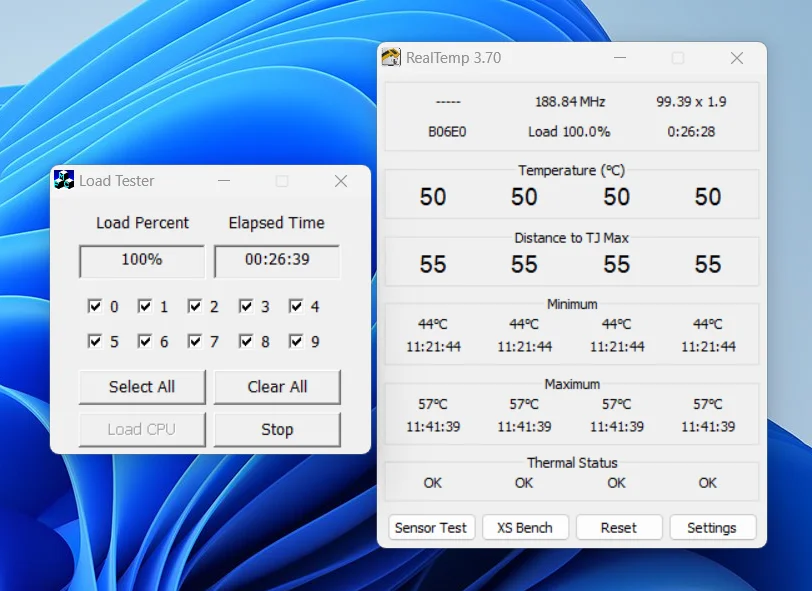Screen dimensions: 812x591
Task: Click the Load Tester window title
Action: (117, 181)
